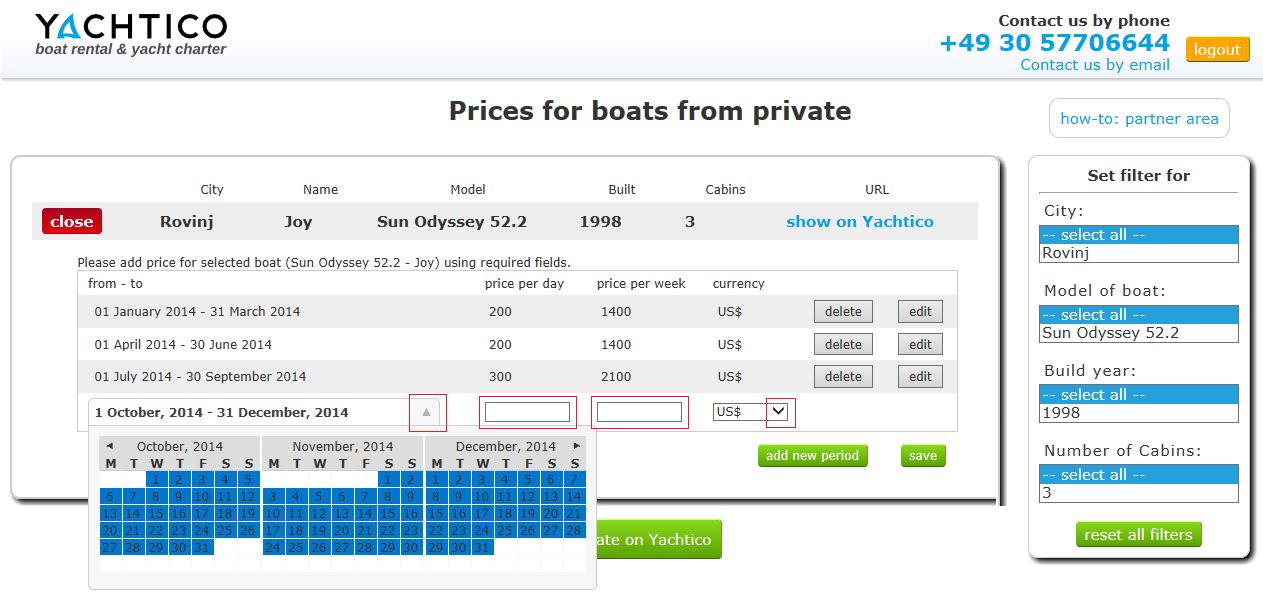Open how-to: partner area link
The height and width of the screenshot is (597, 1263).
1139,118
